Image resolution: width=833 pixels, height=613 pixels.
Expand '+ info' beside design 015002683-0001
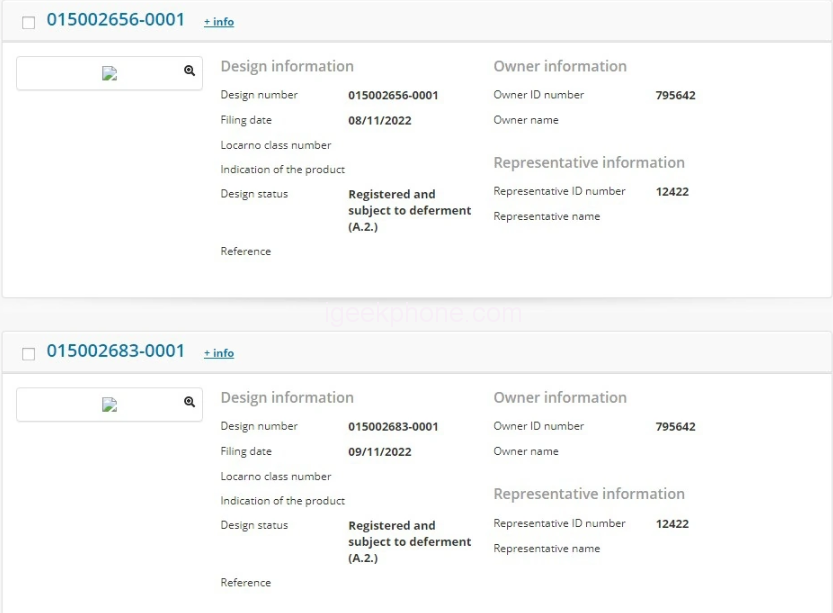218,353
